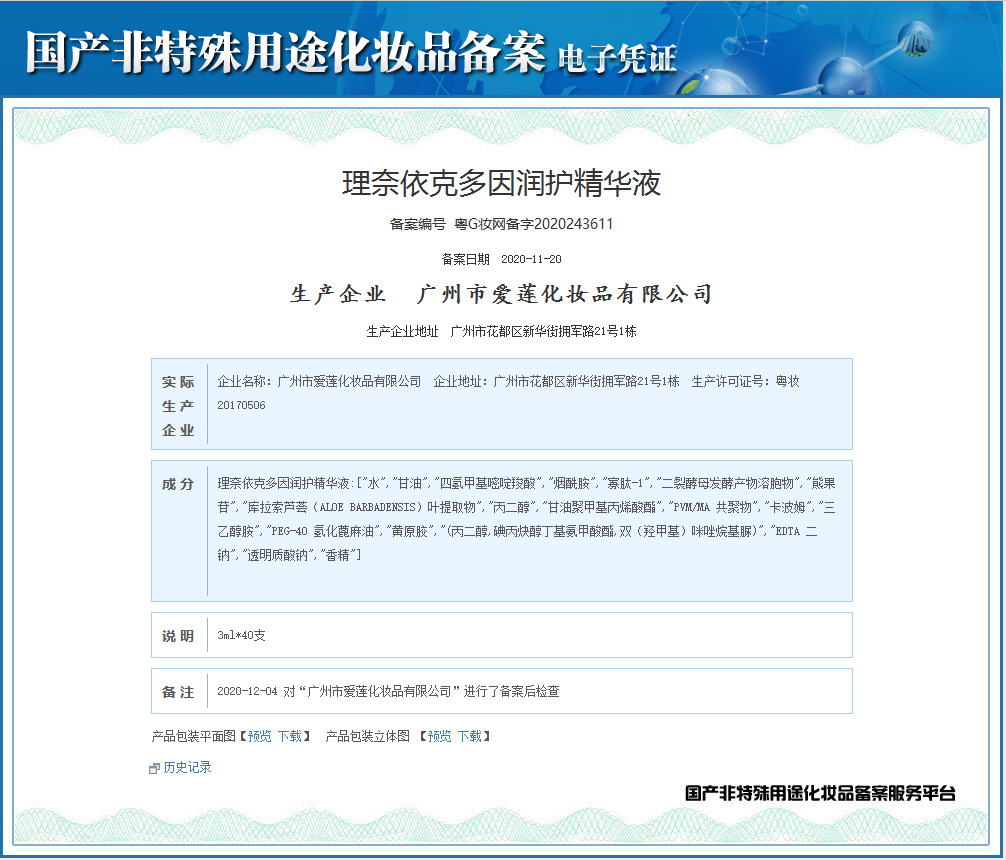This screenshot has width=1006, height=860.
Task: Click the 电子凭证 text in banner
Action: coord(617,59)
